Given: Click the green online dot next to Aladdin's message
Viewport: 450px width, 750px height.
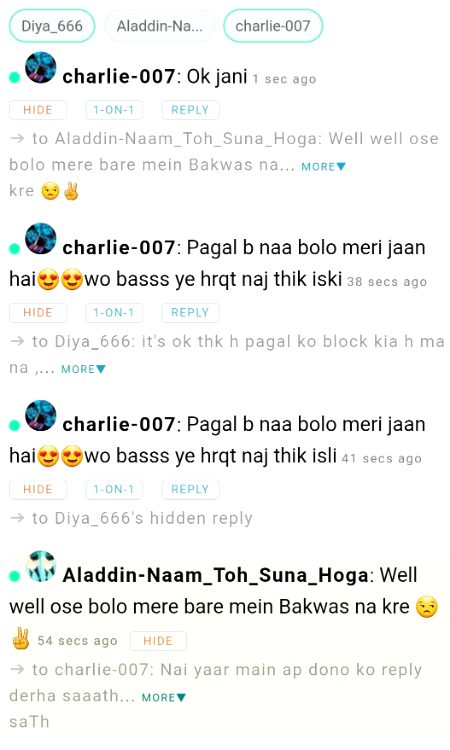Looking at the screenshot, I should point(15,575).
